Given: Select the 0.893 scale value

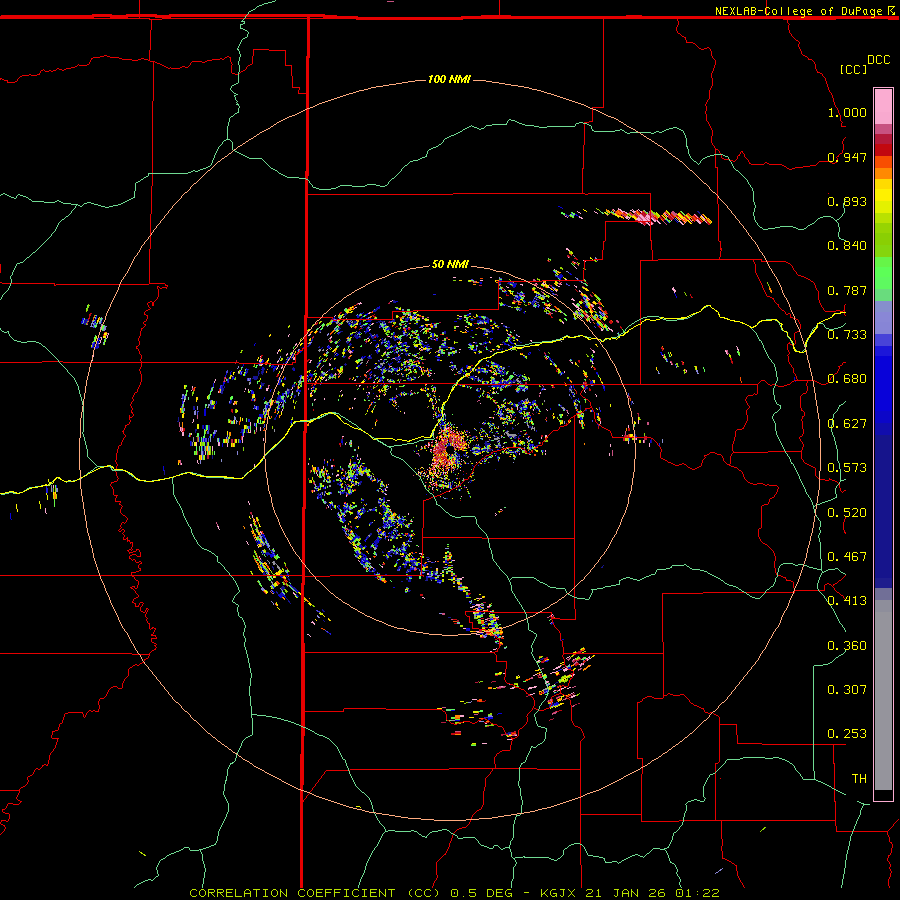Looking at the screenshot, I should pos(847,201).
